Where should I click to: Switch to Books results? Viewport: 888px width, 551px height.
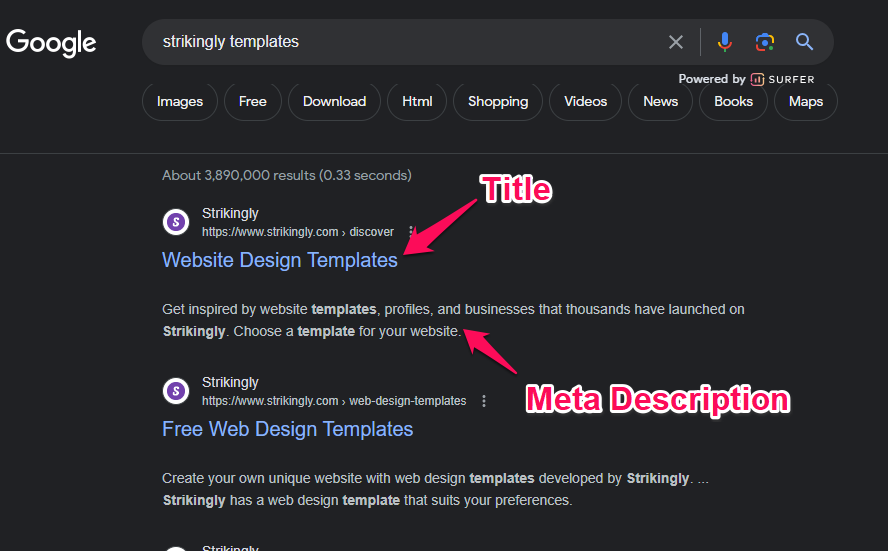click(x=733, y=101)
